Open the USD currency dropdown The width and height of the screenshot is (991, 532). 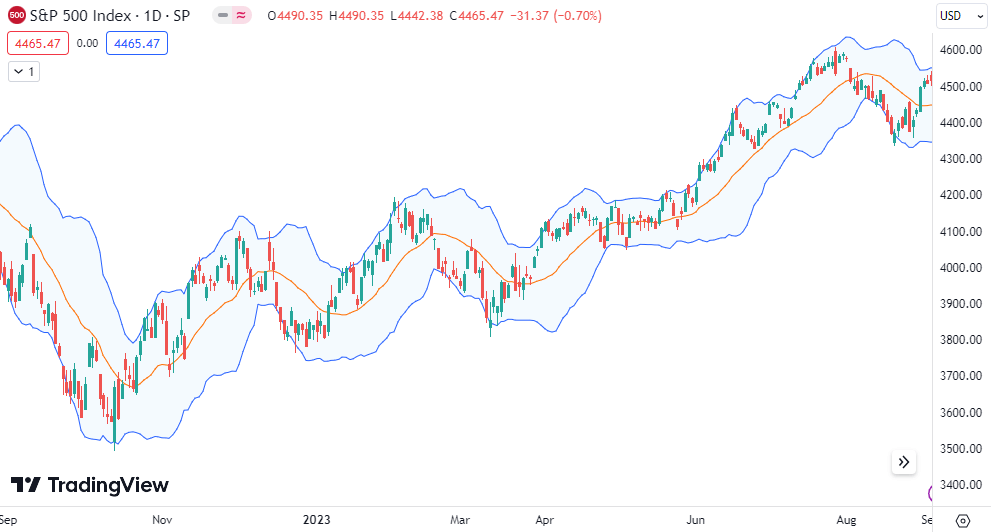(961, 16)
